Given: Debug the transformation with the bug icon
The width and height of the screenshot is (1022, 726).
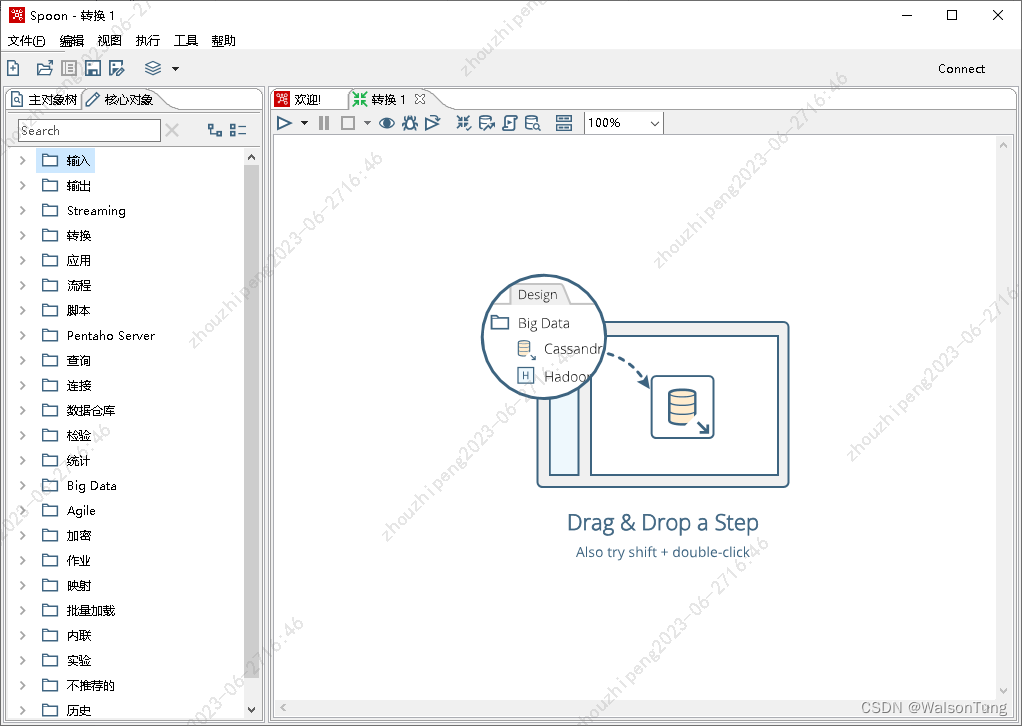Looking at the screenshot, I should (410, 123).
